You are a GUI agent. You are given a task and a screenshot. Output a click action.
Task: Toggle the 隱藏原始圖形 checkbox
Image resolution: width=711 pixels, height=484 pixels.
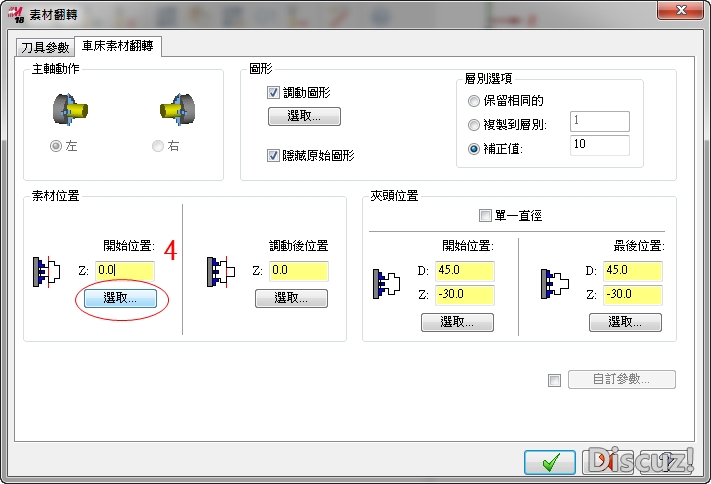pos(273,156)
